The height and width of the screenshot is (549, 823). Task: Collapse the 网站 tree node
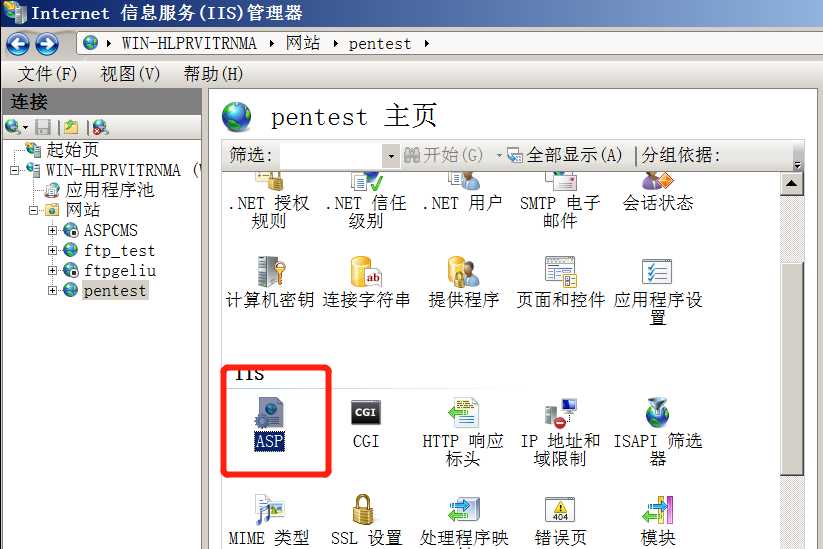point(33,210)
